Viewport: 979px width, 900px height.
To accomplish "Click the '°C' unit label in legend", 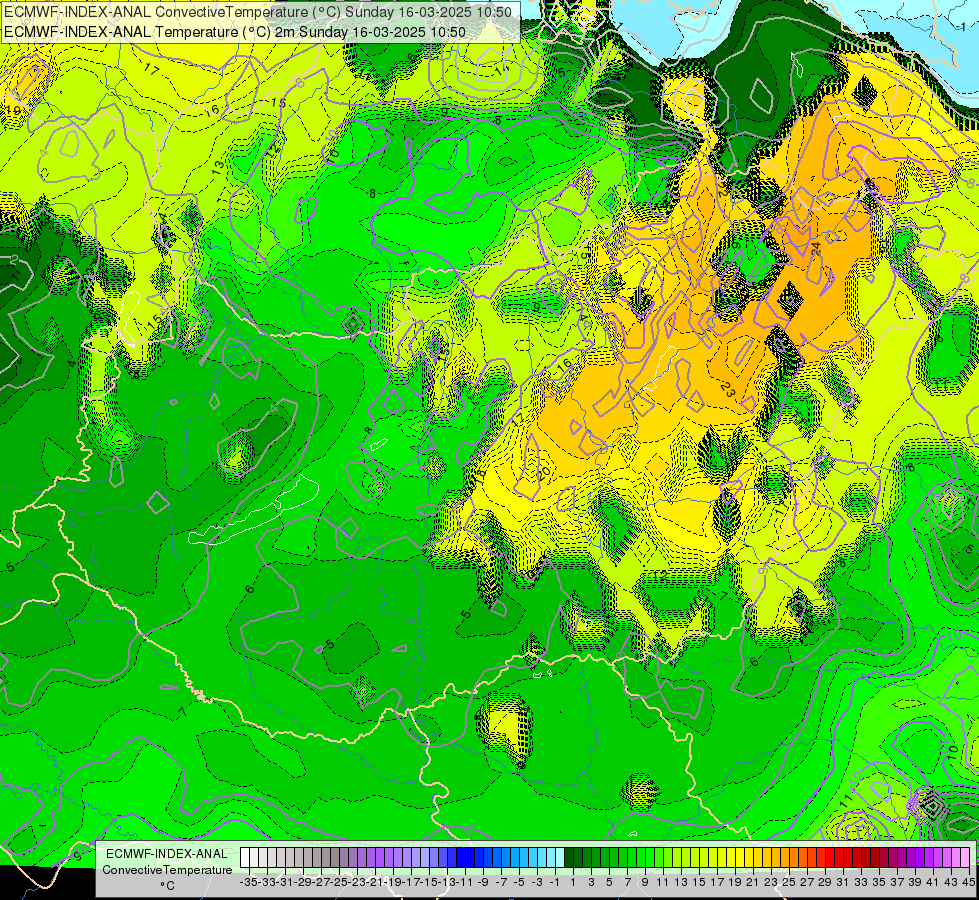I will coord(167,886).
